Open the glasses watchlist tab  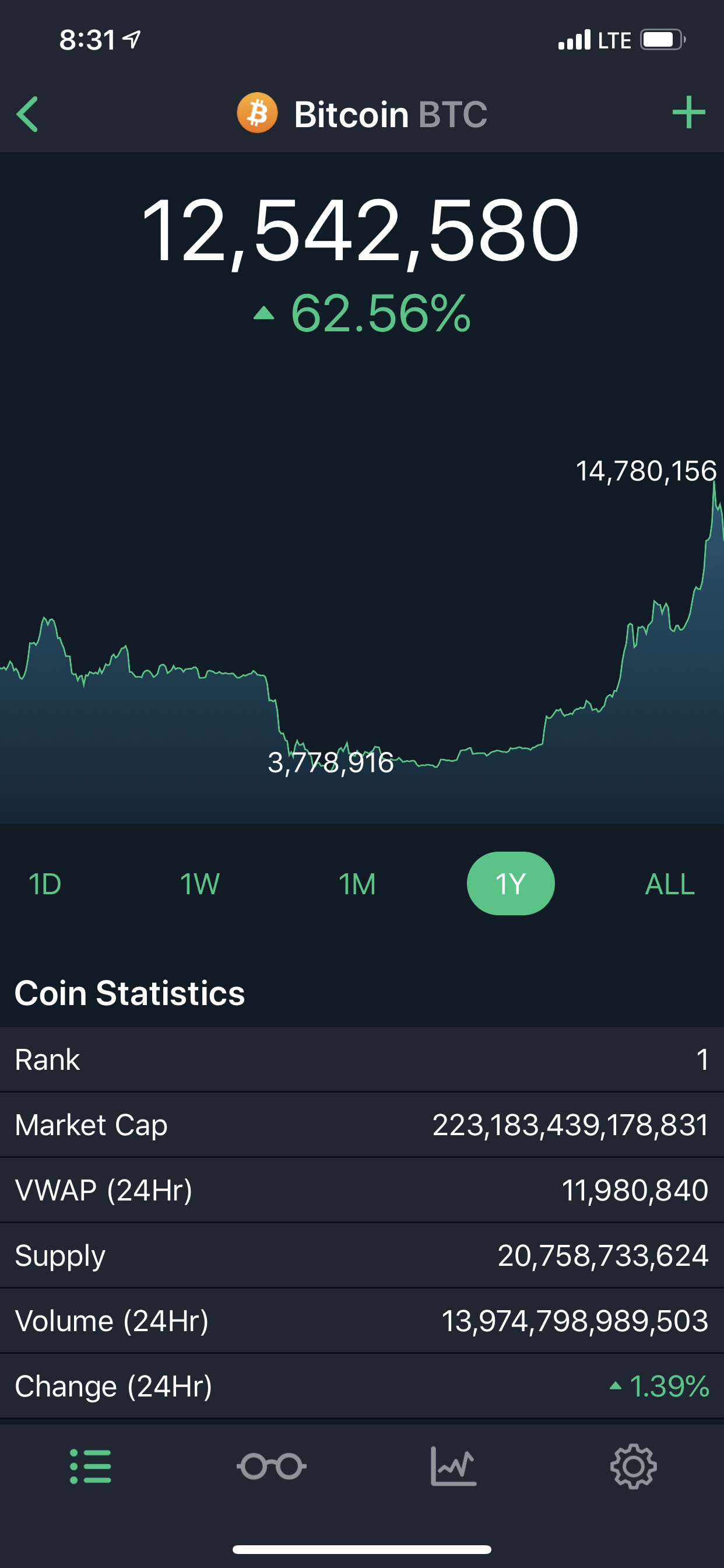[271, 1466]
